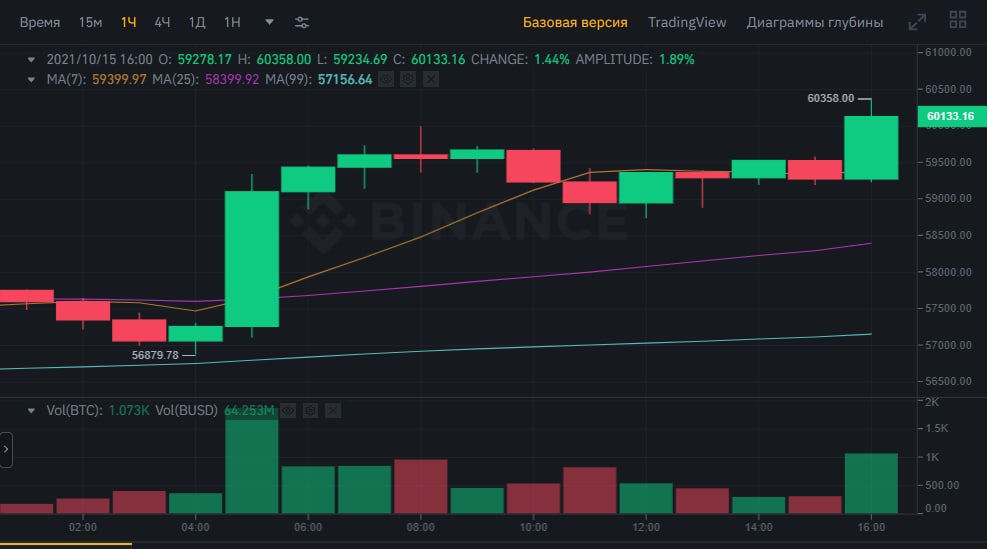Select the 1Ч interval
This screenshot has height=549, width=987.
point(128,23)
